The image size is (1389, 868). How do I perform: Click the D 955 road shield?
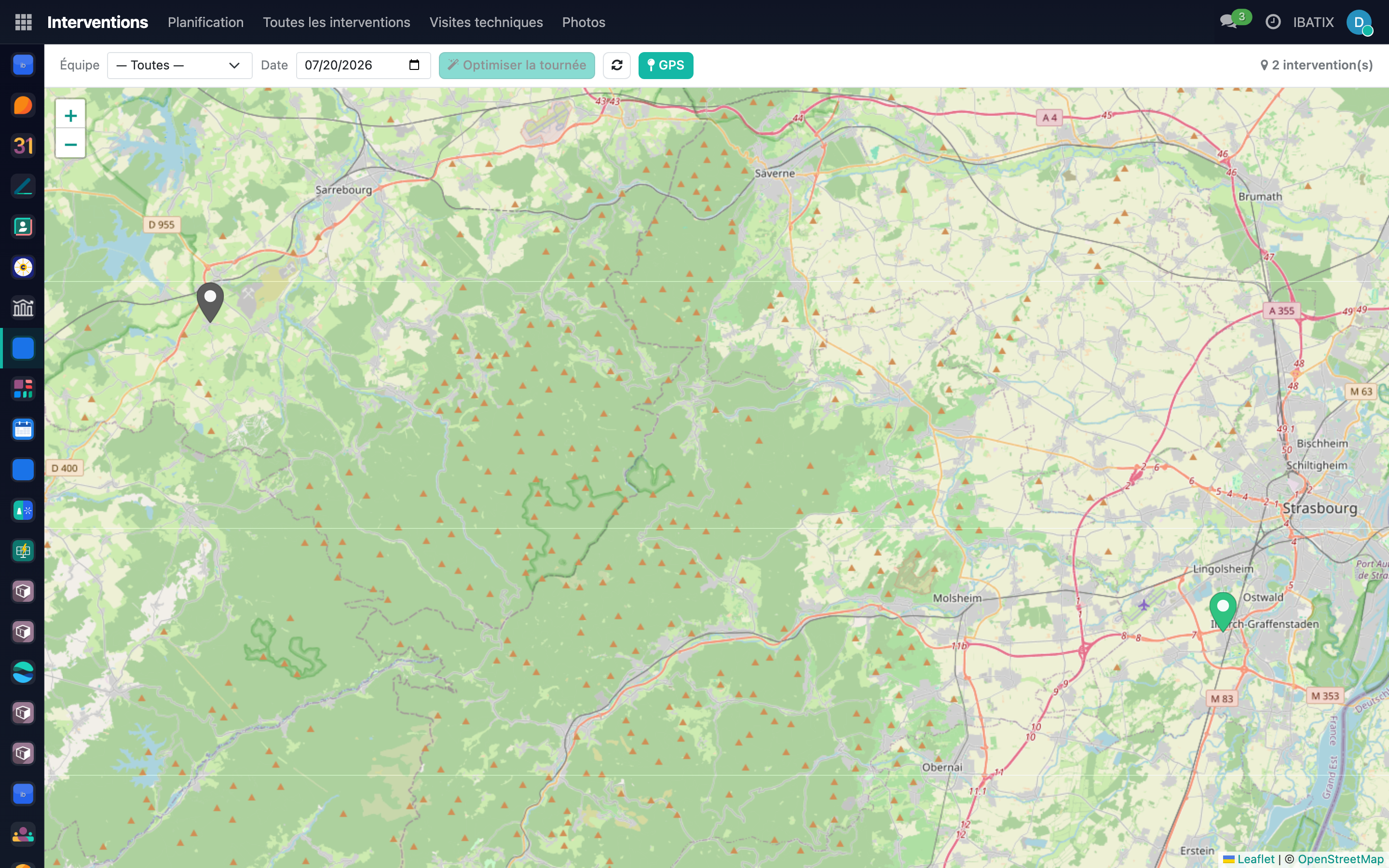click(x=161, y=224)
